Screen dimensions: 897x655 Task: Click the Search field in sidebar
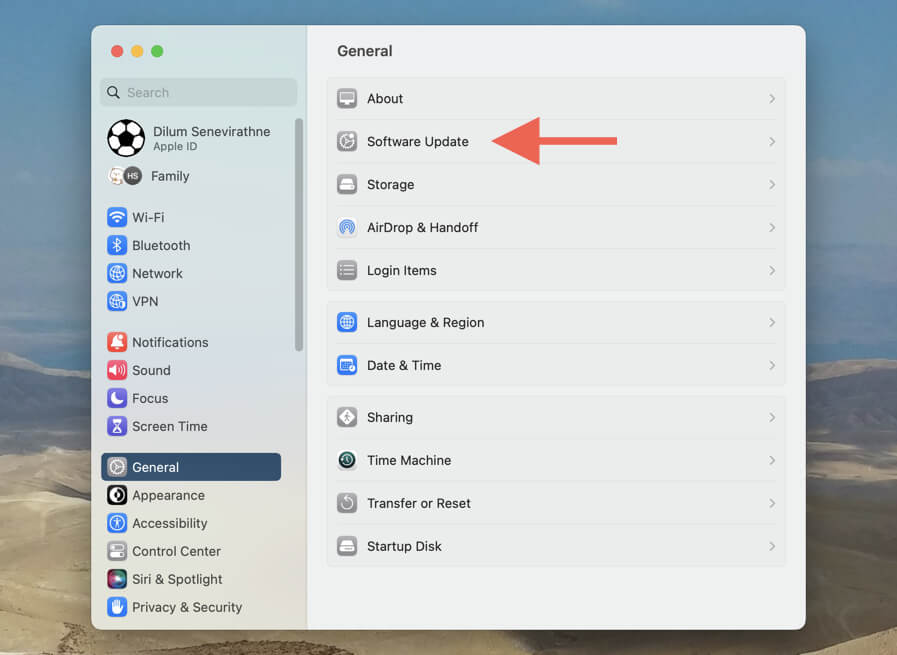199,93
